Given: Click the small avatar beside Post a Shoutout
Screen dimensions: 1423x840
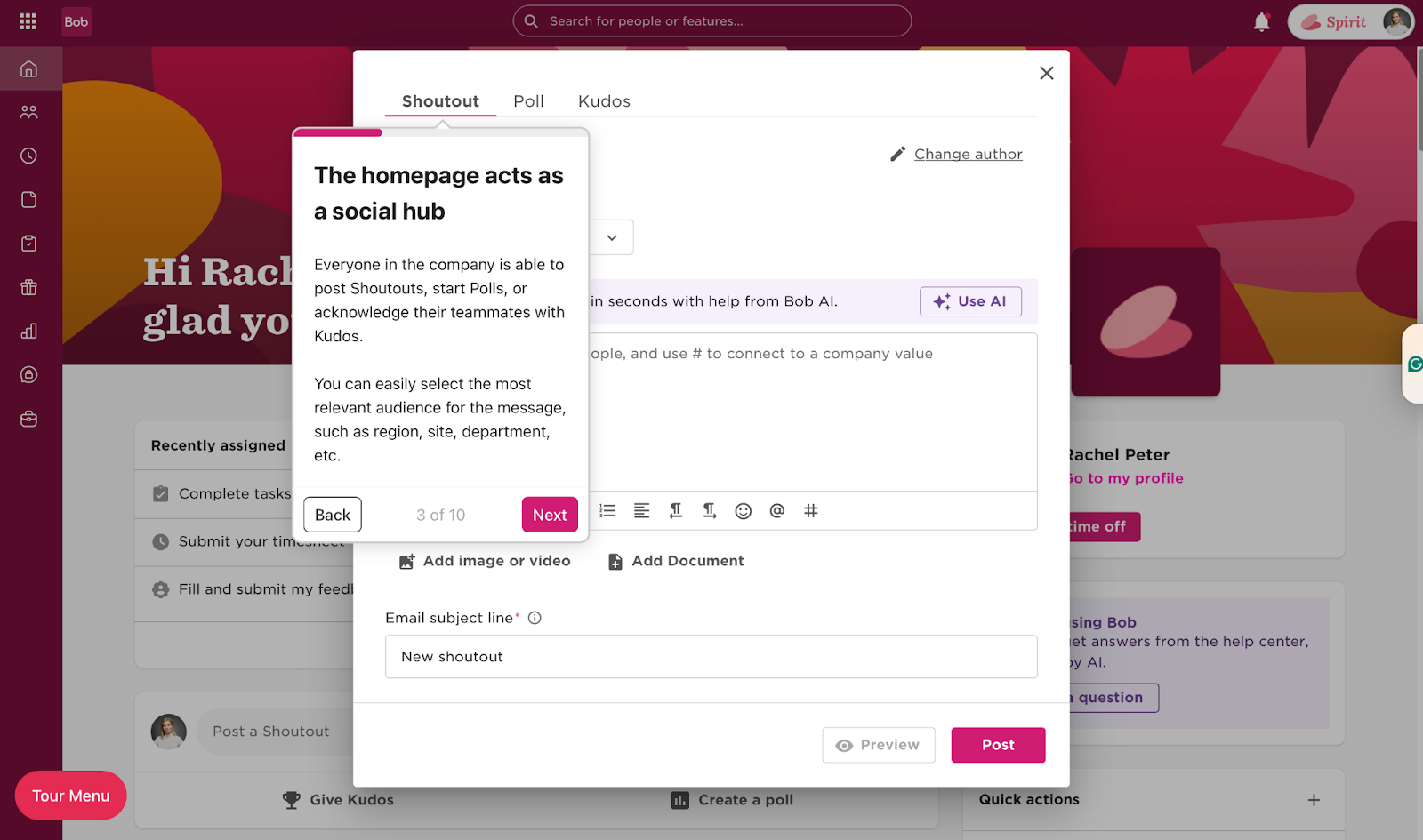Looking at the screenshot, I should click(169, 732).
